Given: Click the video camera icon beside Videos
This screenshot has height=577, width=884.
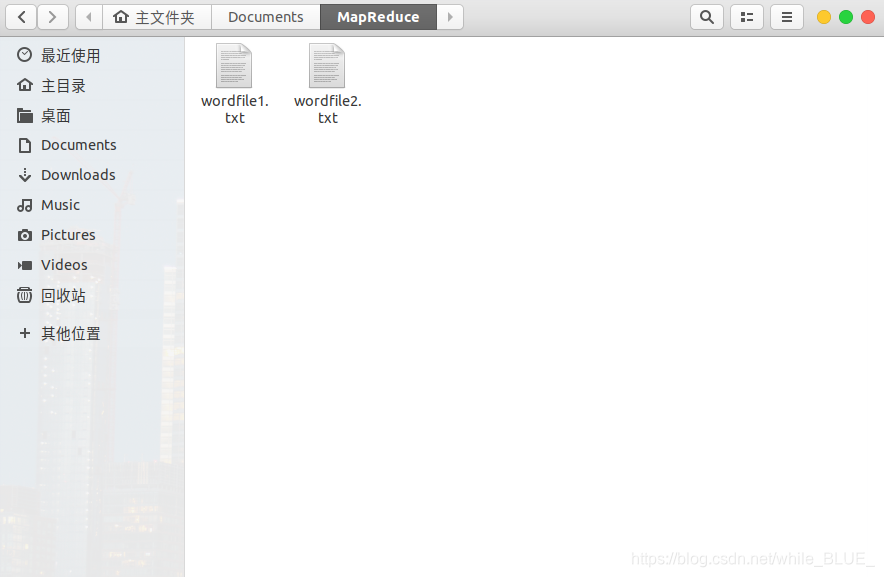Looking at the screenshot, I should [24, 265].
